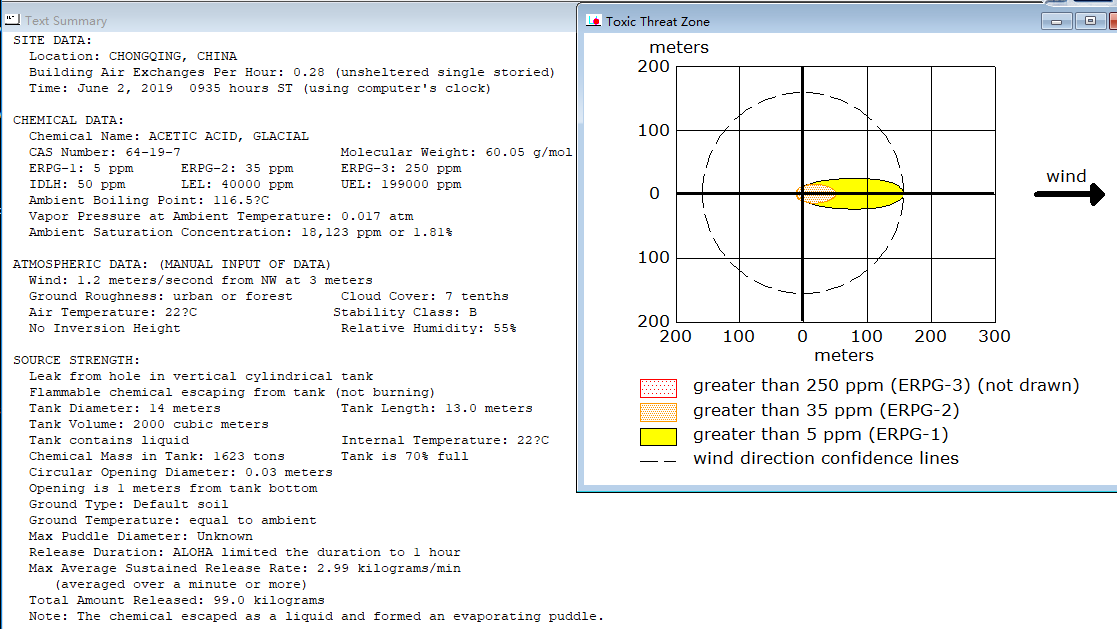1117x629 pixels.
Task: Click 'Molecular Weight: 60.05 g/mol' text
Action: click(x=456, y=152)
